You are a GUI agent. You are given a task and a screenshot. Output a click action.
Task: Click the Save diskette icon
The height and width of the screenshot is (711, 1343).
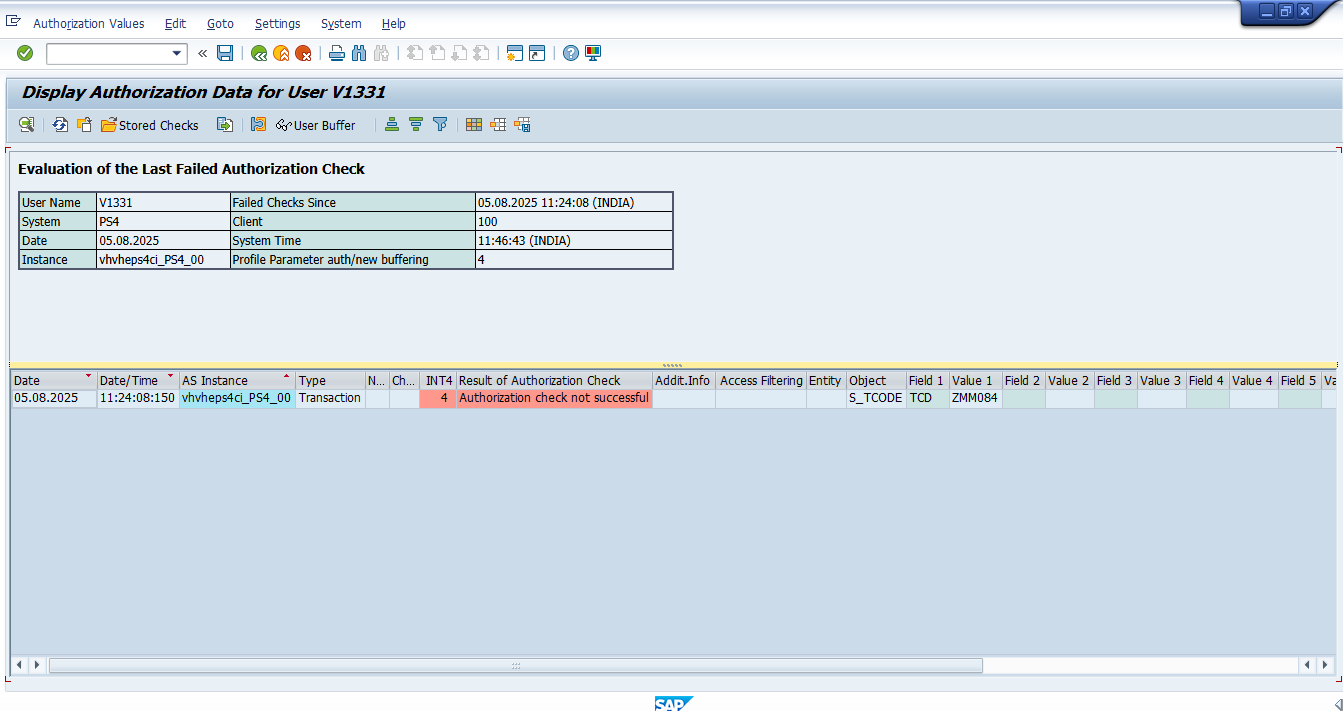(x=225, y=53)
